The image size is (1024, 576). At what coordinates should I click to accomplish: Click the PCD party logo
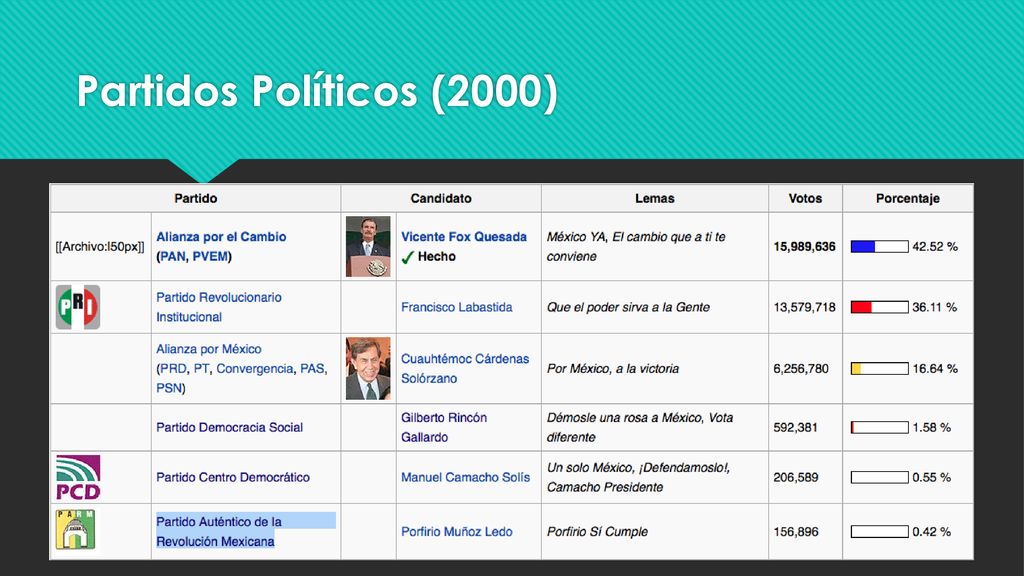[x=78, y=477]
